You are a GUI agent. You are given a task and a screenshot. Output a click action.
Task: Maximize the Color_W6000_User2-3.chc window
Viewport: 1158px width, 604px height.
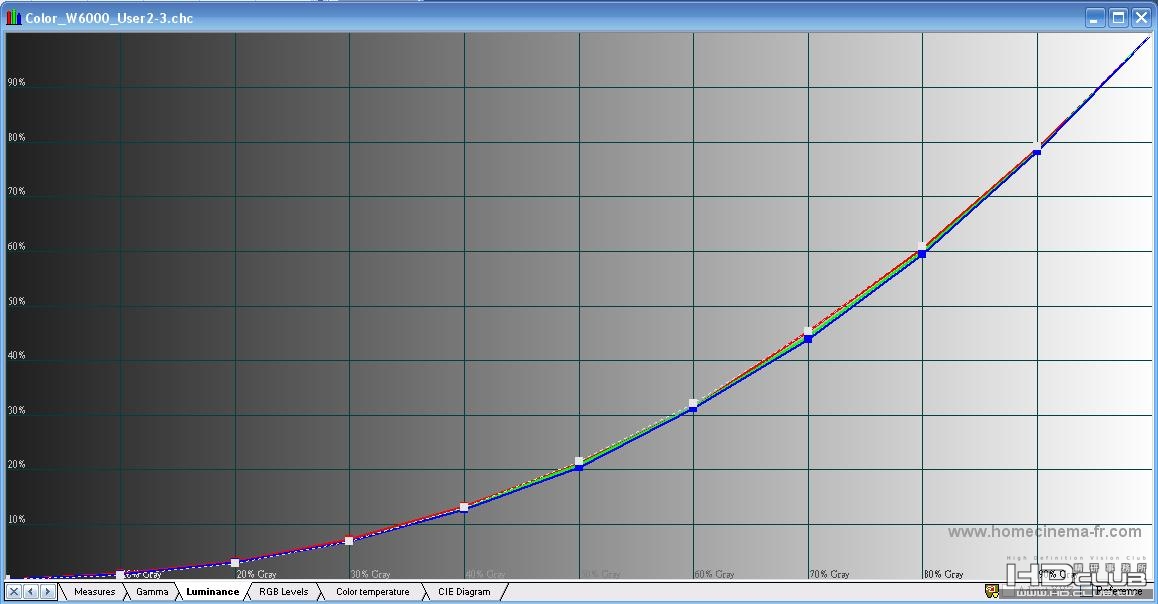(x=1118, y=18)
